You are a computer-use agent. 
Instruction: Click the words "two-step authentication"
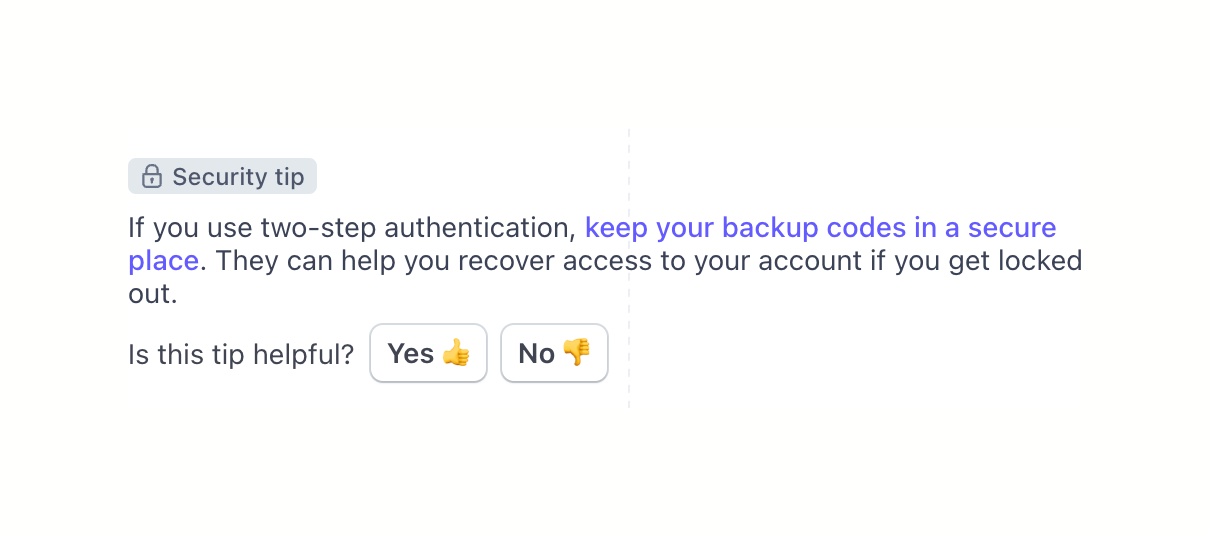pyautogui.click(x=417, y=228)
